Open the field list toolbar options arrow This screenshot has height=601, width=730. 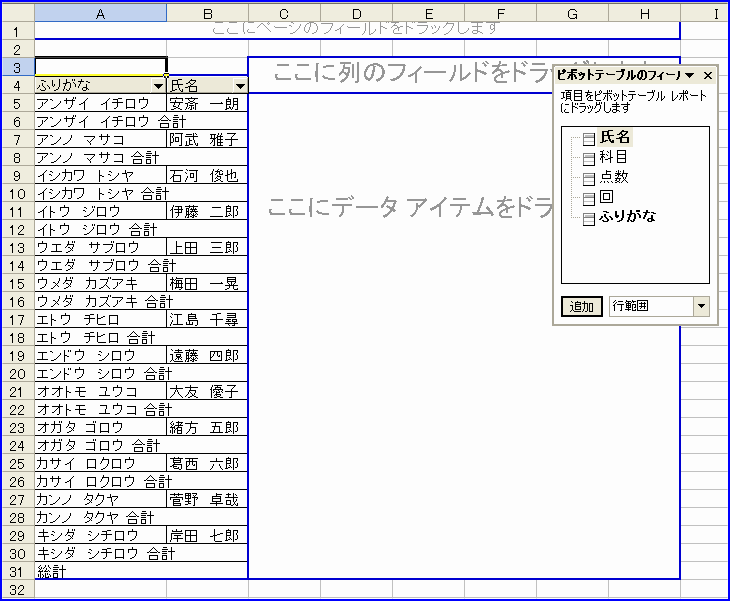click(689, 75)
